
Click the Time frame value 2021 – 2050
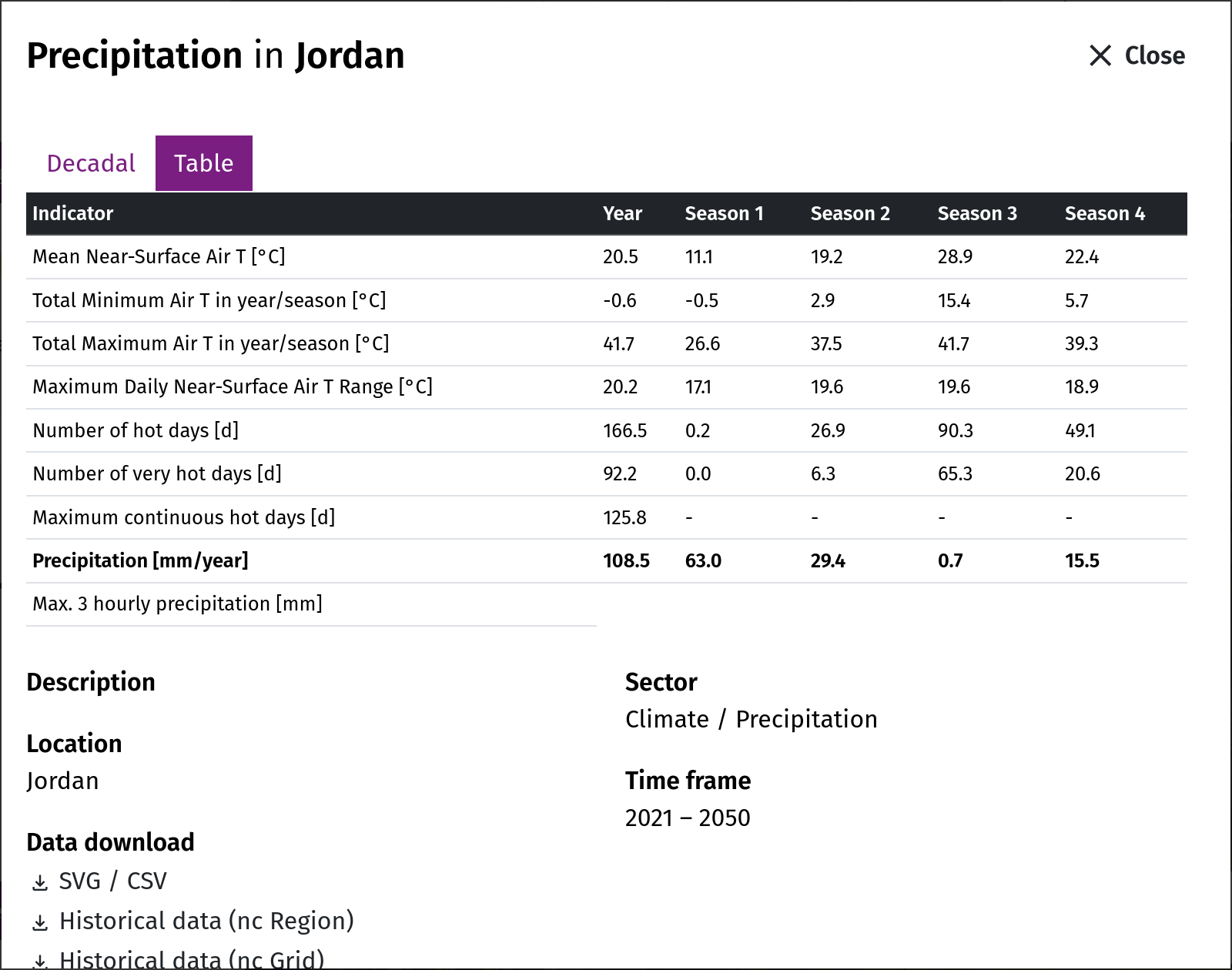(x=688, y=818)
